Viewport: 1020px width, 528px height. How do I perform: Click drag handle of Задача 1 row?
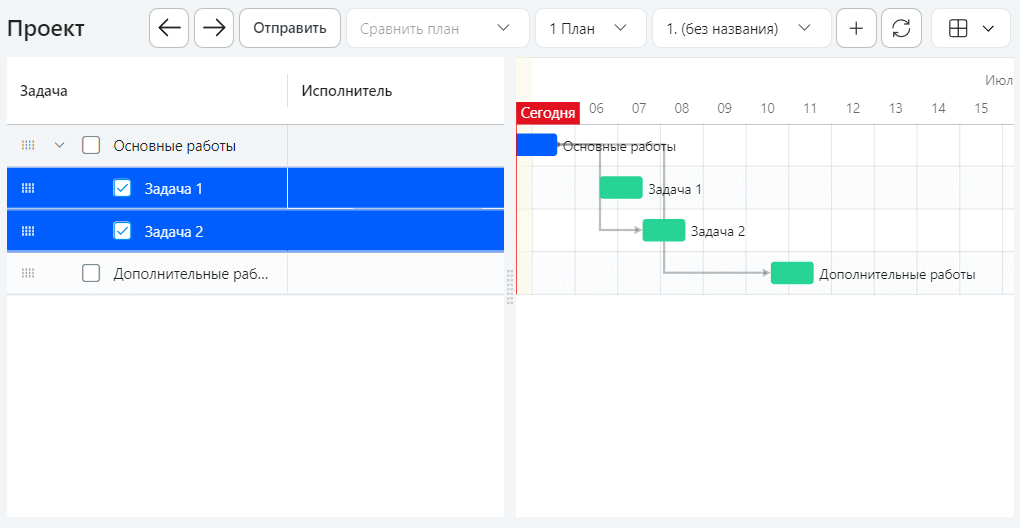coord(28,189)
